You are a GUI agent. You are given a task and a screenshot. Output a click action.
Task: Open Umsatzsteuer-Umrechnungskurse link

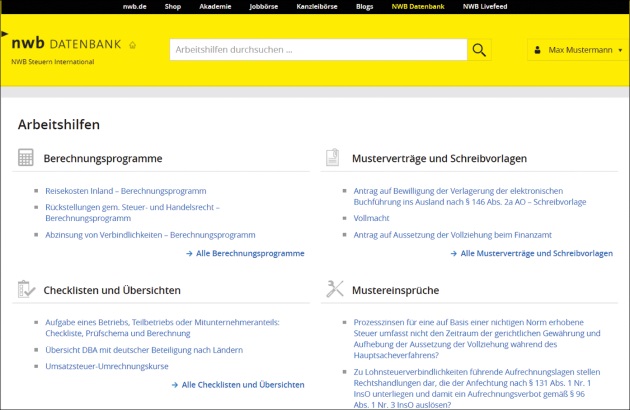pos(106,366)
